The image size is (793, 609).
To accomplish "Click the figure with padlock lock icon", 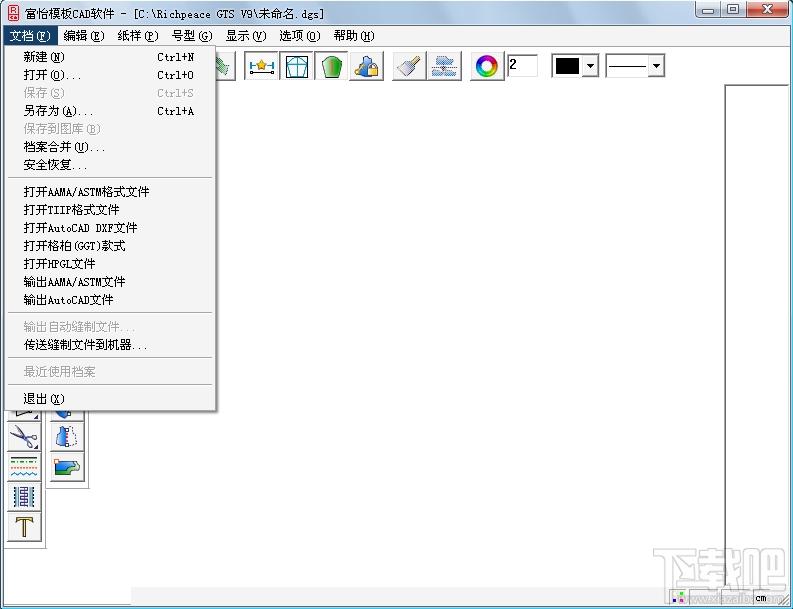I will click(366, 66).
